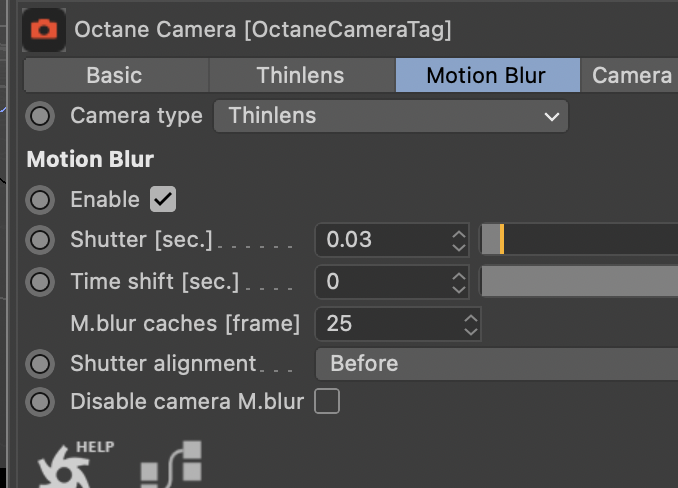678x488 pixels.
Task: Select the Motion Blur tab
Action: tap(486, 75)
